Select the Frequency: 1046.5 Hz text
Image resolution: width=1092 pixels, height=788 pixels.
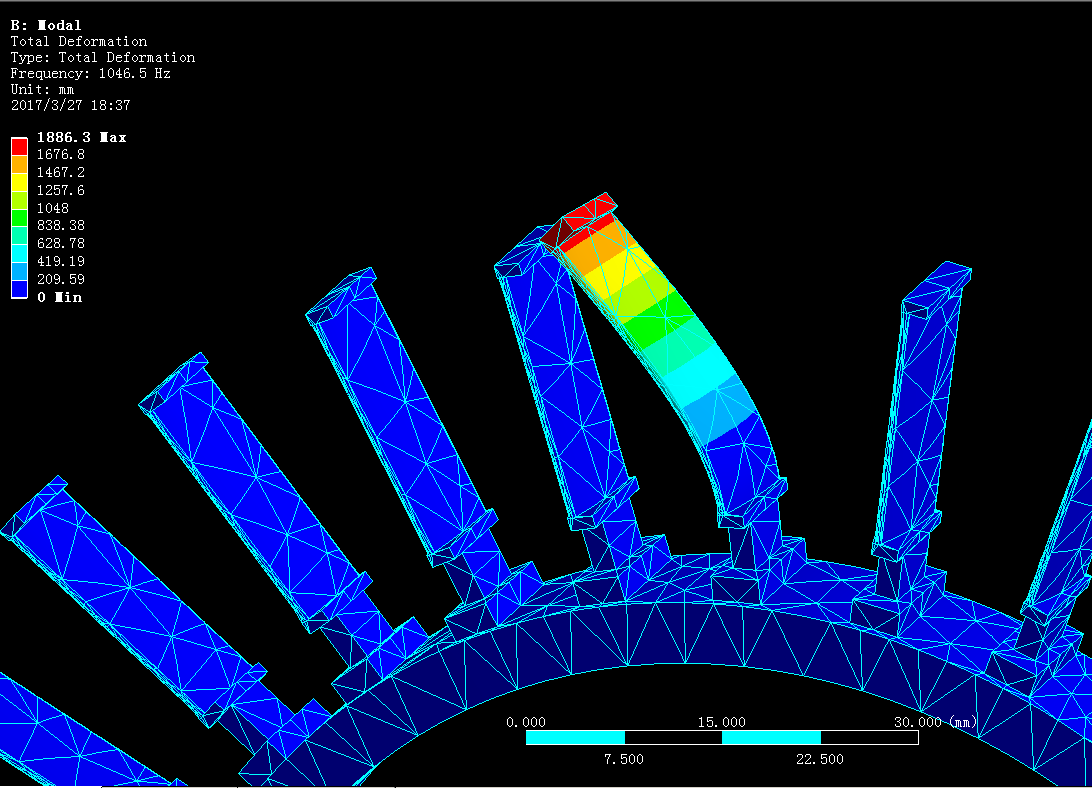point(91,73)
